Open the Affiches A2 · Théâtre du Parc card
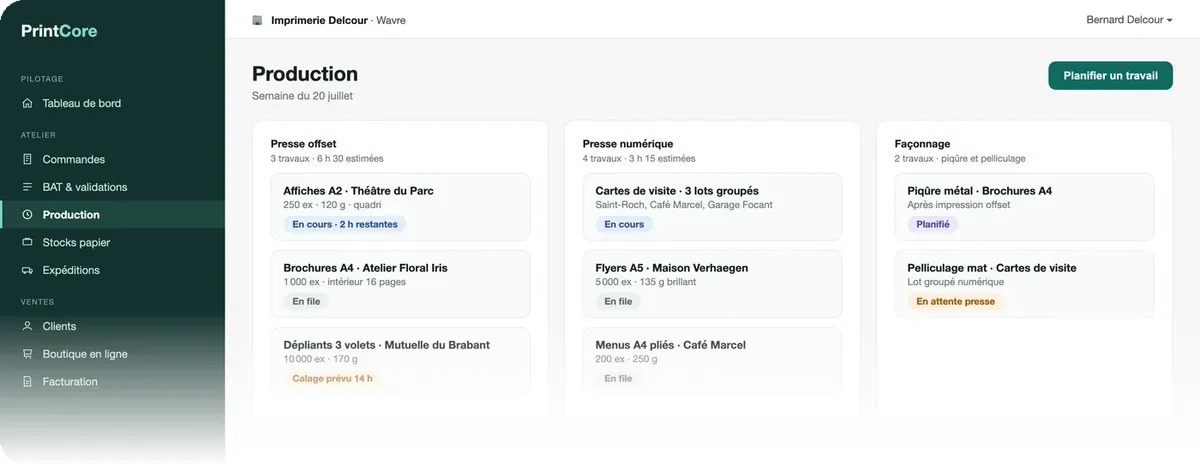This screenshot has height=464, width=1200. (x=400, y=207)
